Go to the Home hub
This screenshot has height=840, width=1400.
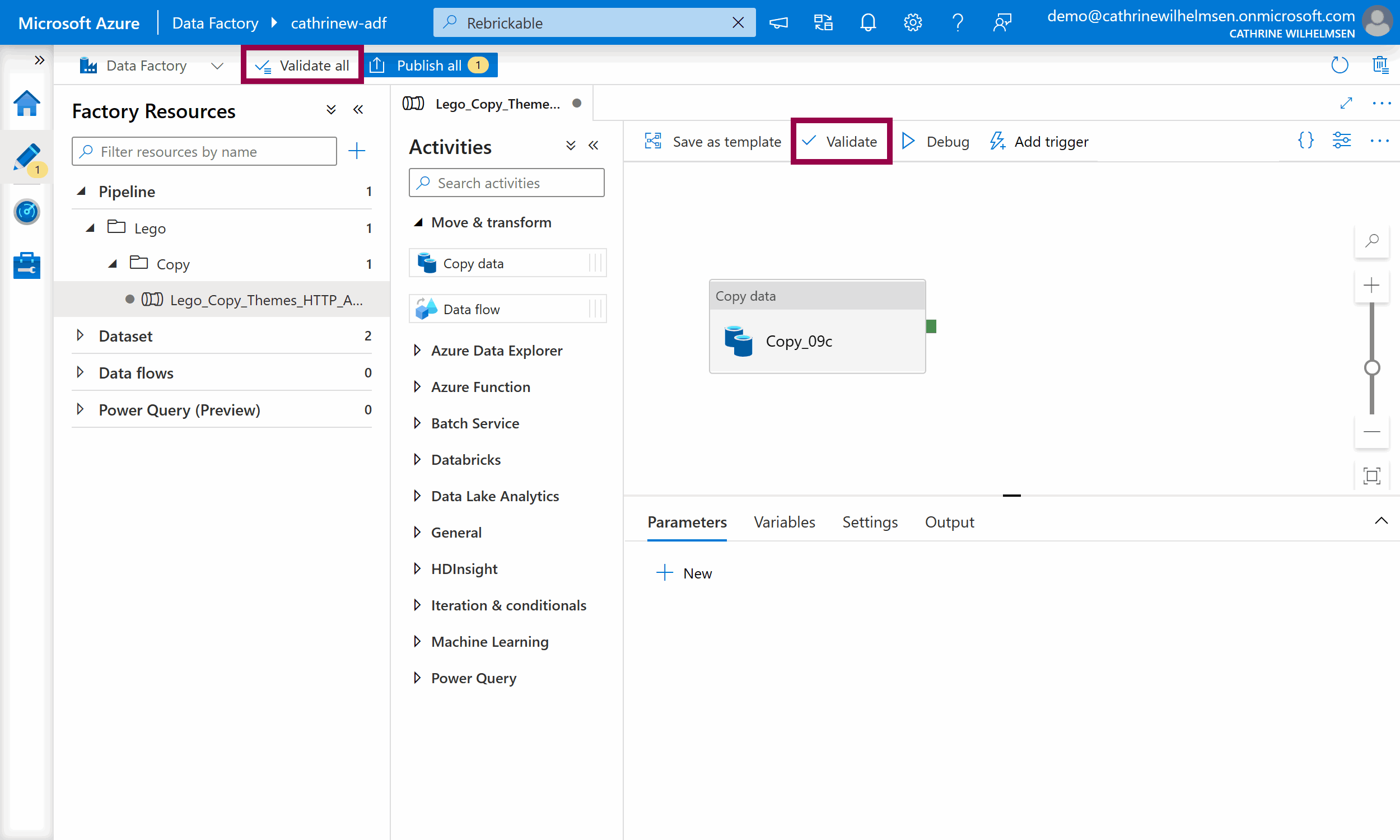[x=26, y=104]
